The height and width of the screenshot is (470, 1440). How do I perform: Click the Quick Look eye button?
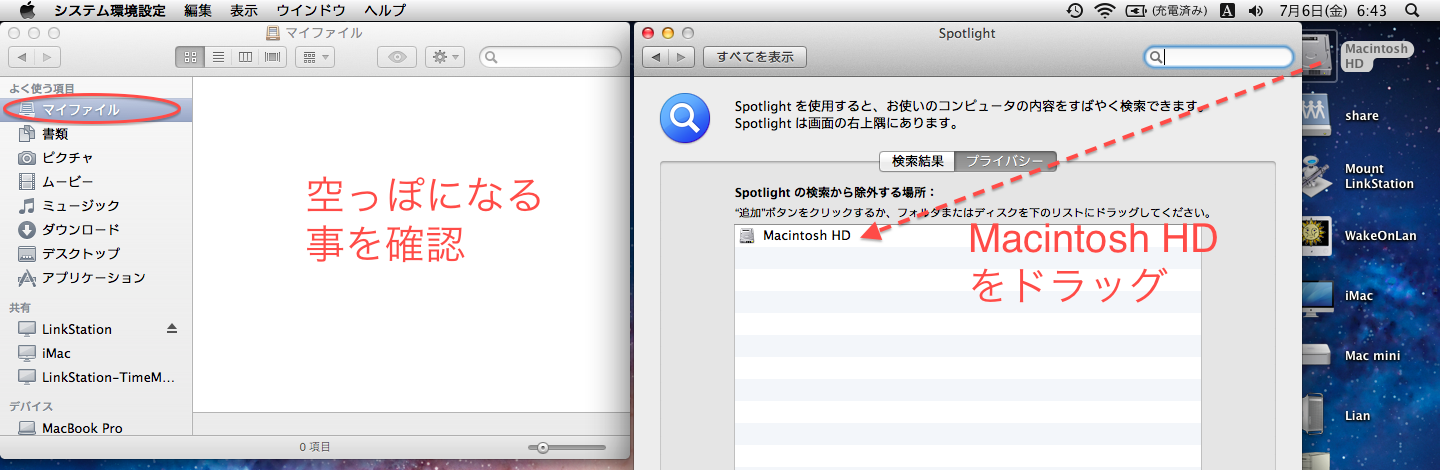coord(397,57)
